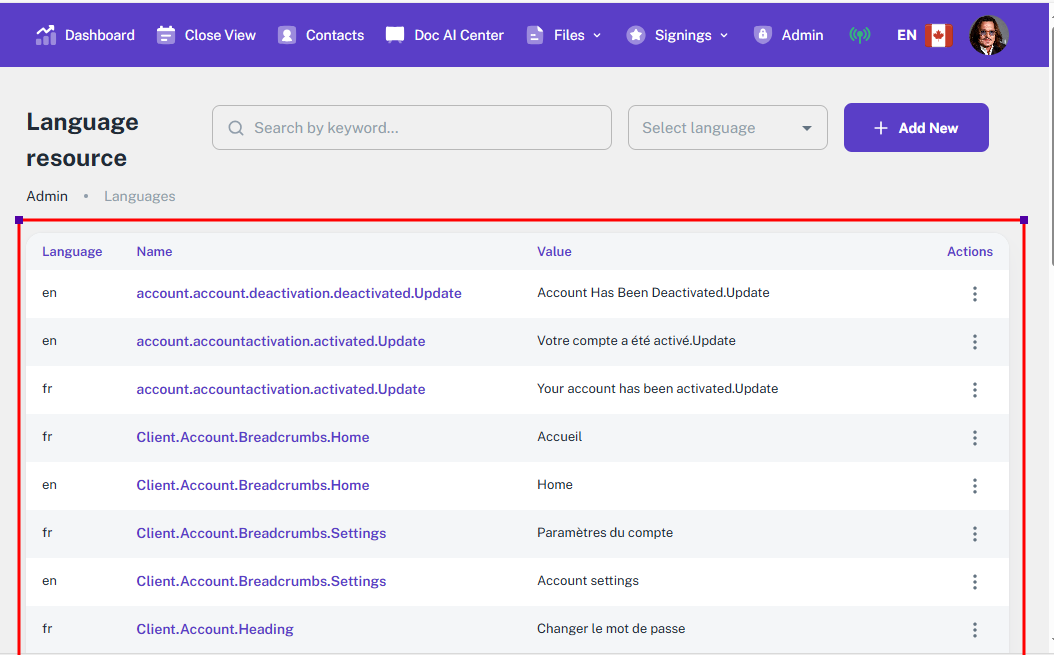Screen dimensions: 1054x655
Task: Click the Contacts person icon
Action: 287,35
